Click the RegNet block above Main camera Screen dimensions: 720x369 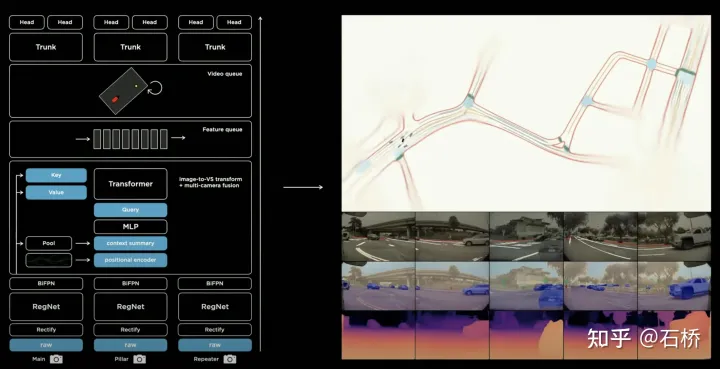46,307
